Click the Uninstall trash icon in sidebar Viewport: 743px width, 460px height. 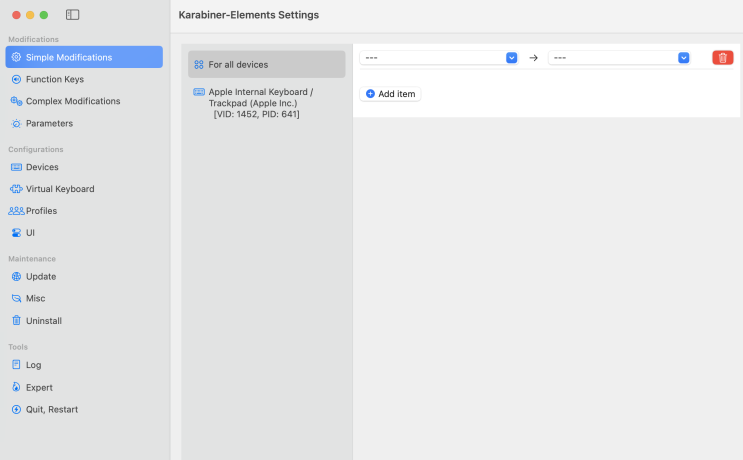click(16, 320)
